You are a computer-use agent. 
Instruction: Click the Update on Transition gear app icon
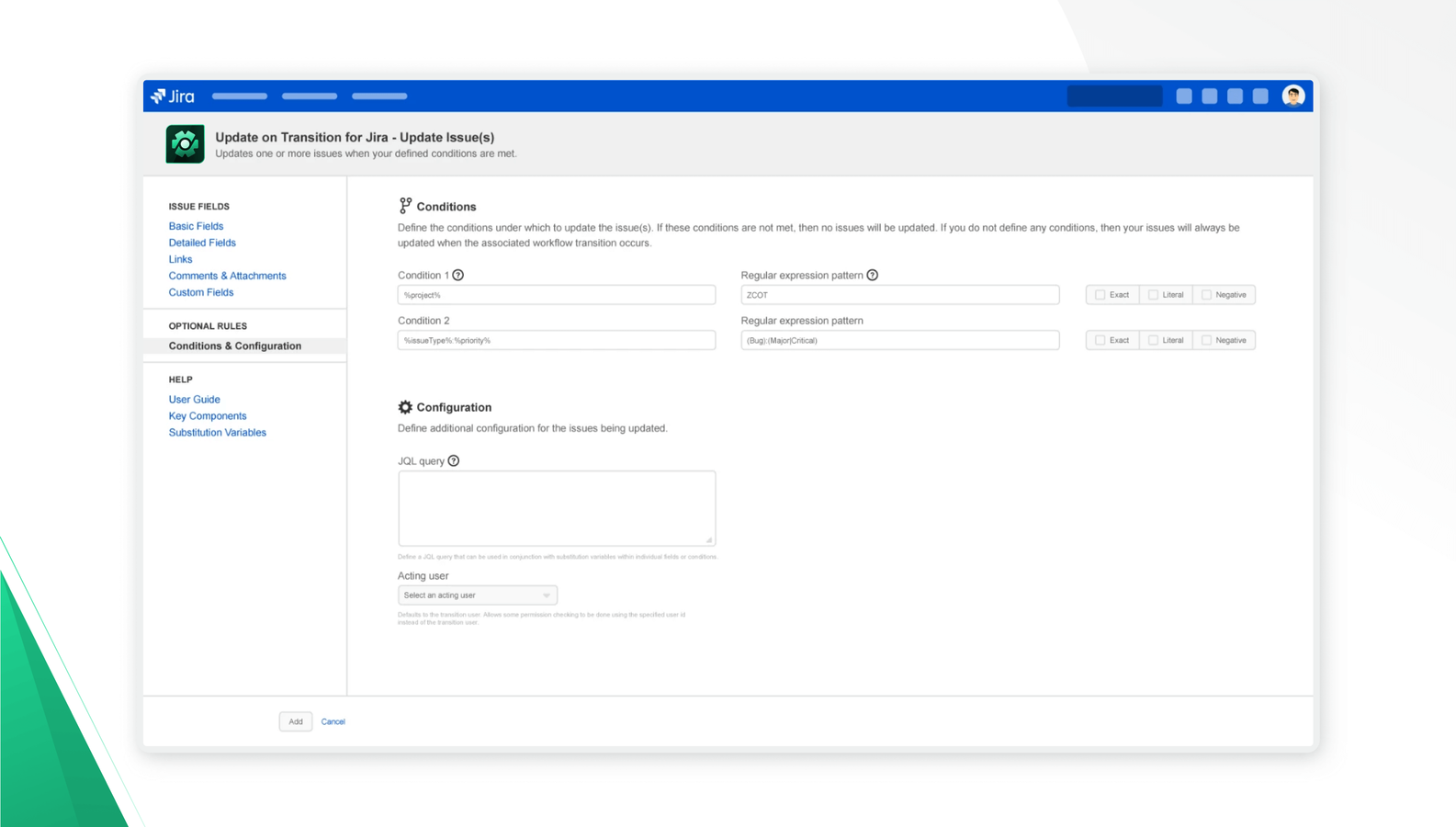click(185, 144)
